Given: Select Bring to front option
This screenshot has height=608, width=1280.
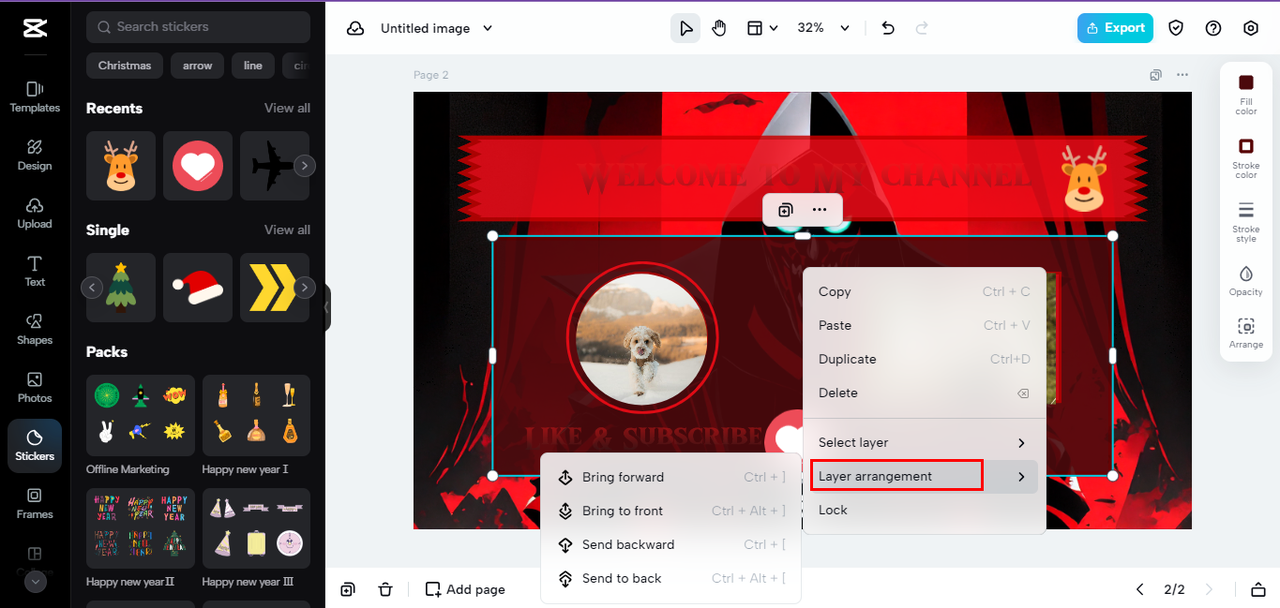Looking at the screenshot, I should [671, 511].
